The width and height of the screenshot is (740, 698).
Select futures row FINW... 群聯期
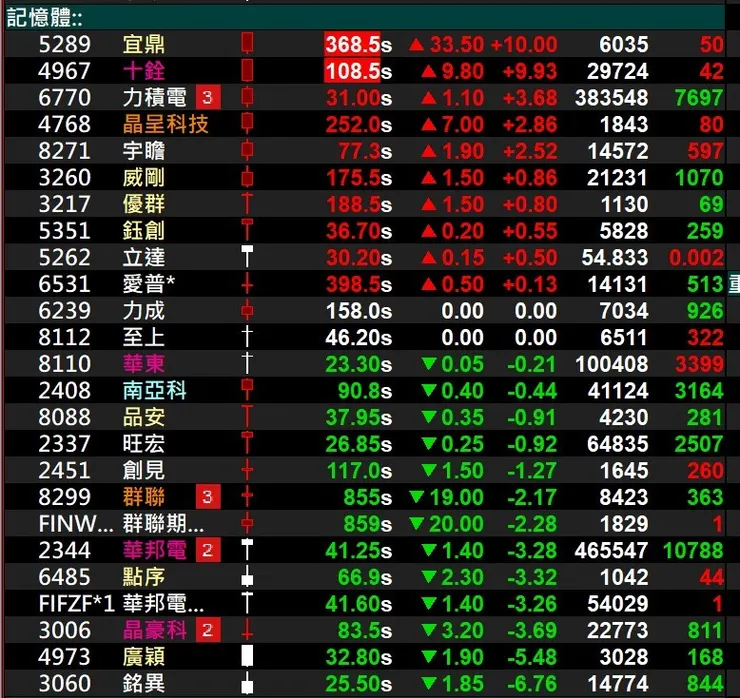(365, 523)
